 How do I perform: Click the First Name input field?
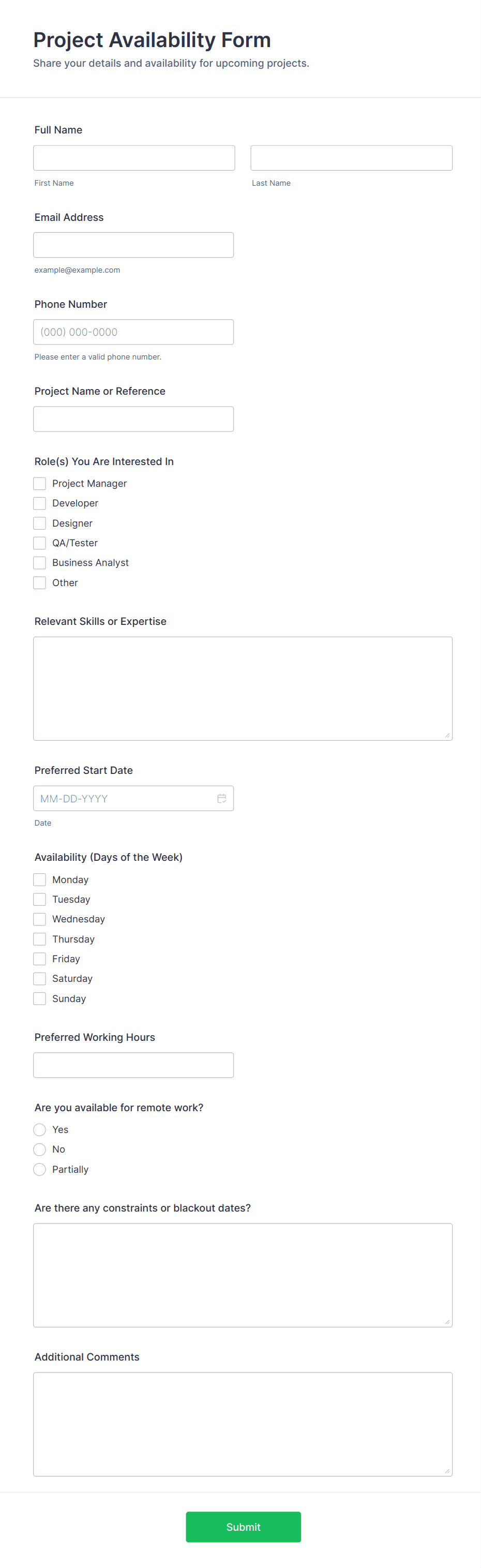pos(134,157)
